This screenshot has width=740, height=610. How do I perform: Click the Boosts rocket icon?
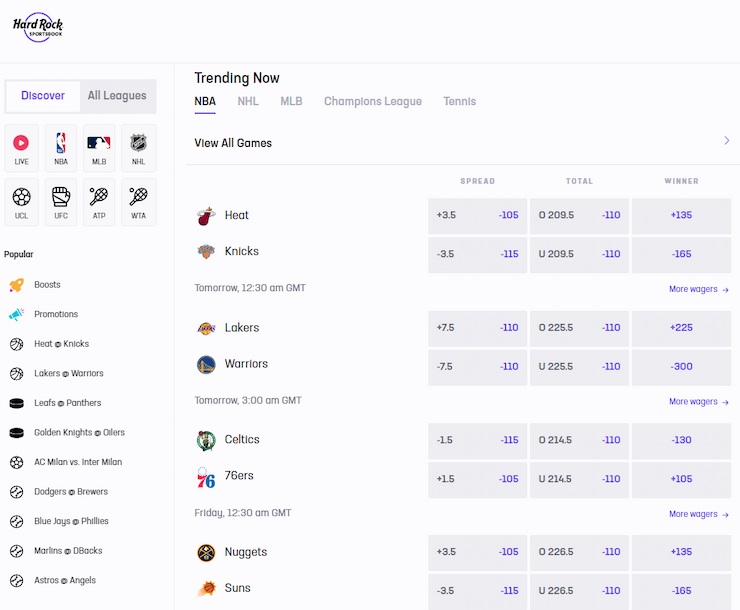pyautogui.click(x=17, y=285)
